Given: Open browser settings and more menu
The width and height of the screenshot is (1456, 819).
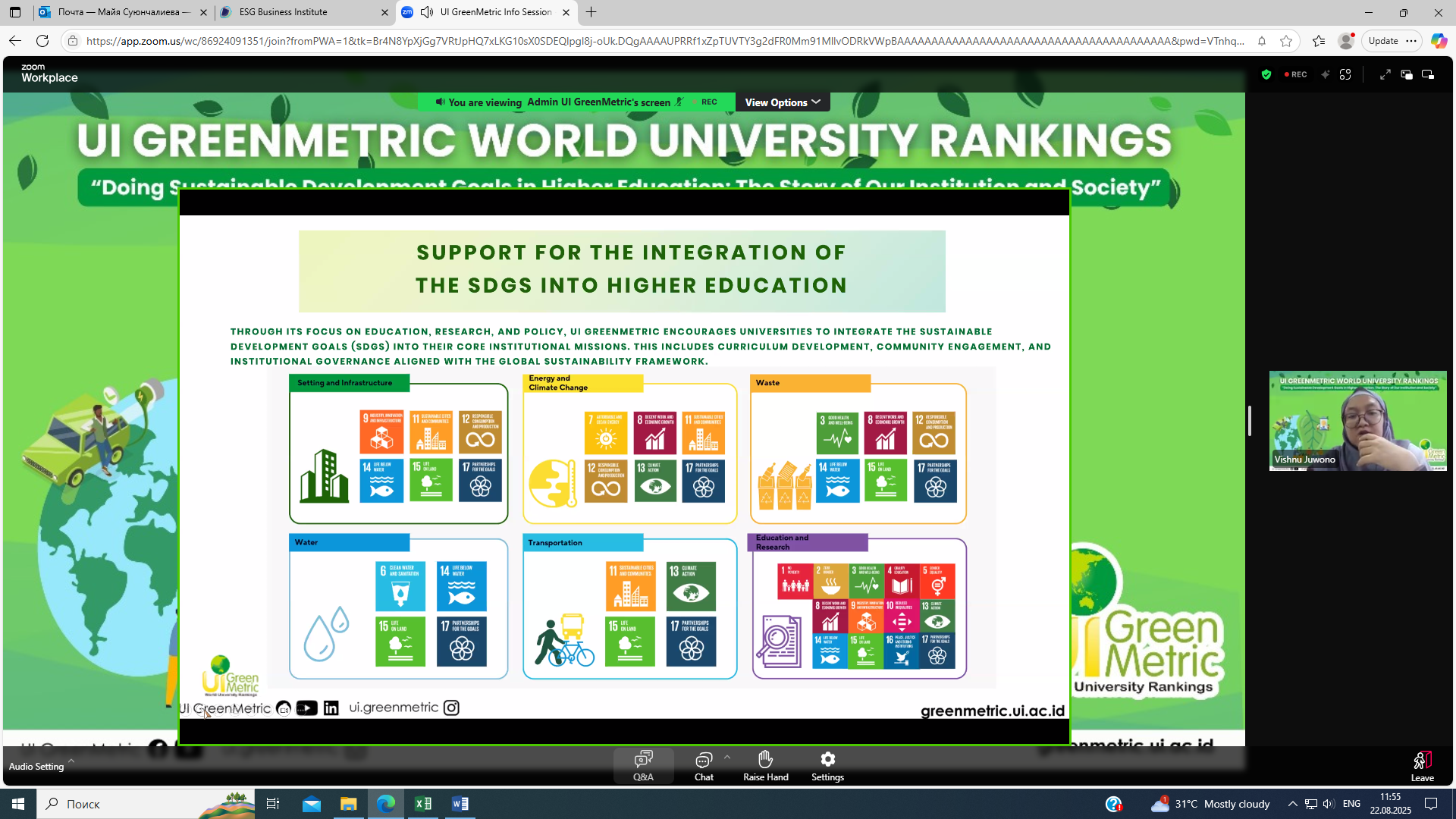Looking at the screenshot, I should (1411, 41).
